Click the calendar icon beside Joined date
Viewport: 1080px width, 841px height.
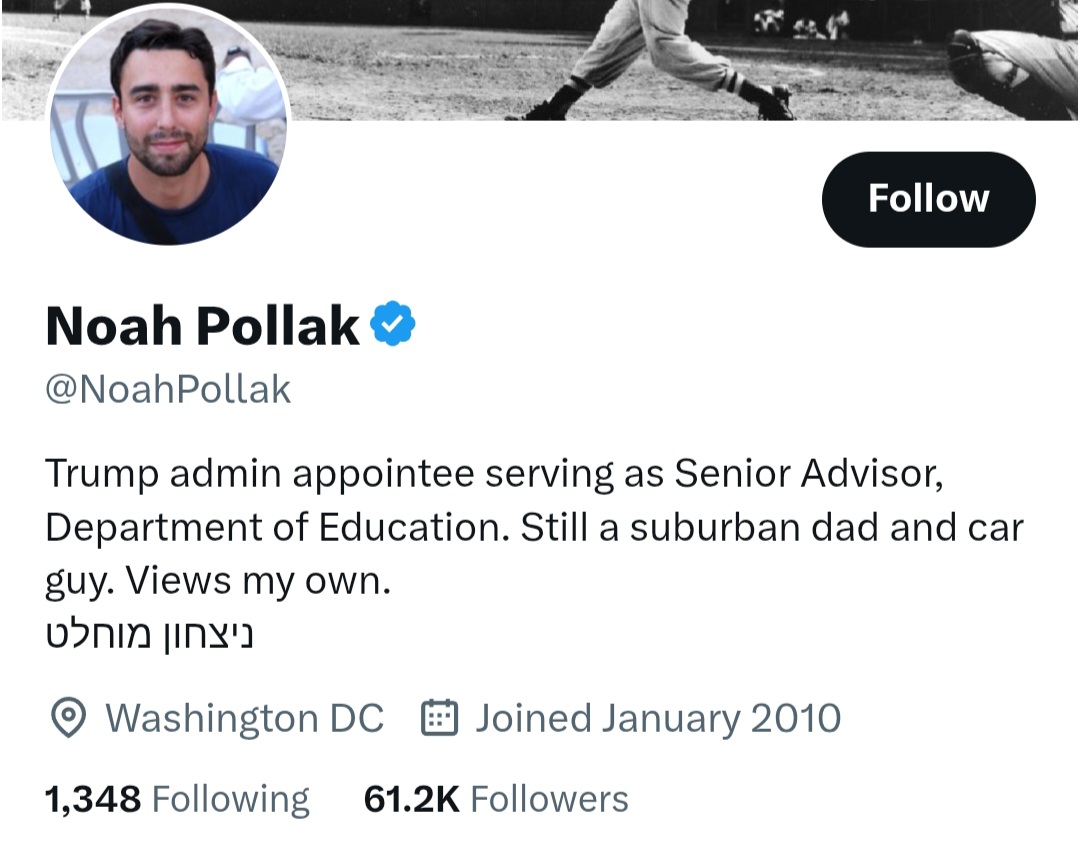pos(439,718)
